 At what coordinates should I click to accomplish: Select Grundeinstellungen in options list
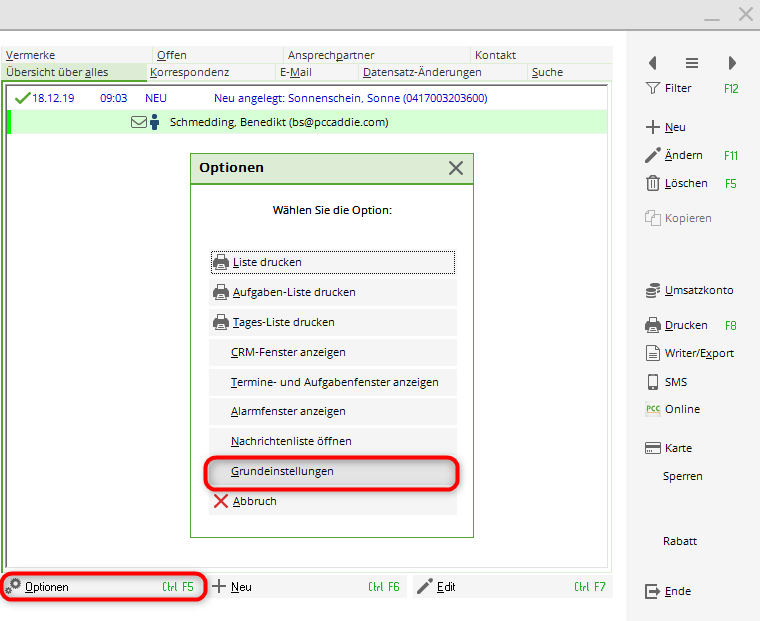332,471
